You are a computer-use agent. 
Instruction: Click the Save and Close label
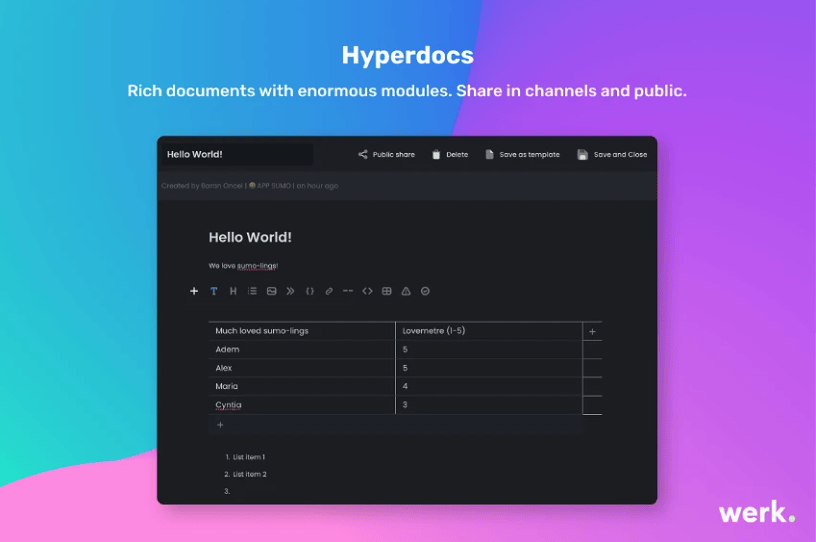coord(620,155)
